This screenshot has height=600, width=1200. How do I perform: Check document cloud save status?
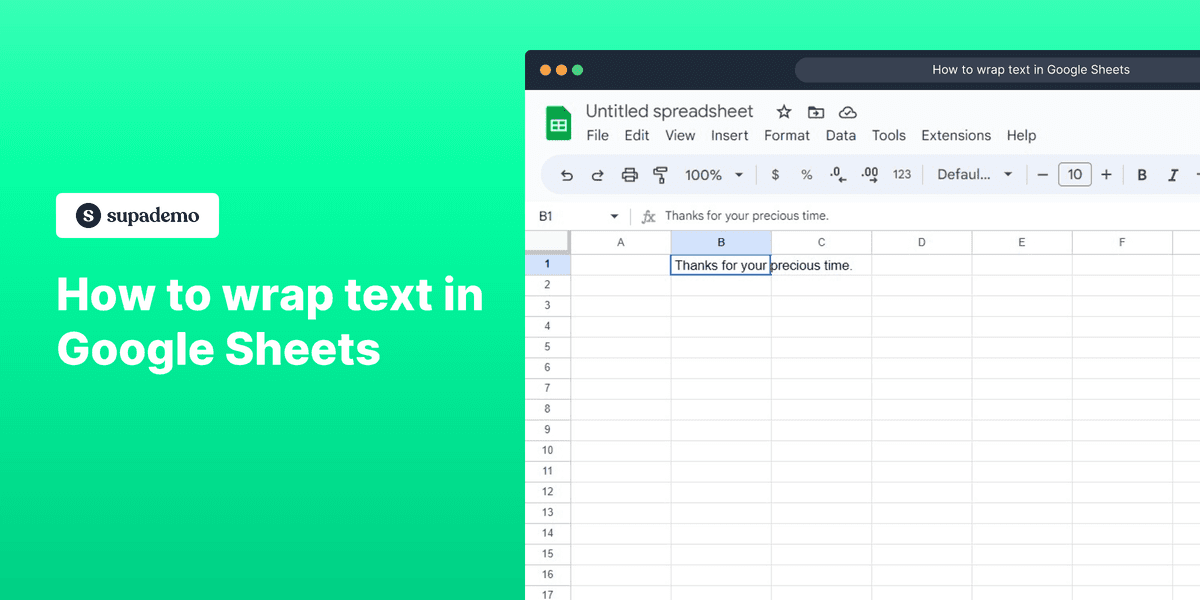[848, 112]
